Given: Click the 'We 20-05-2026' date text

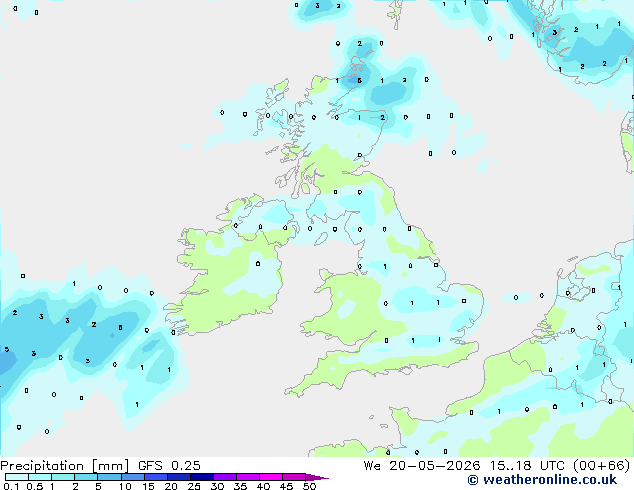Looking at the screenshot, I should click(422, 466).
